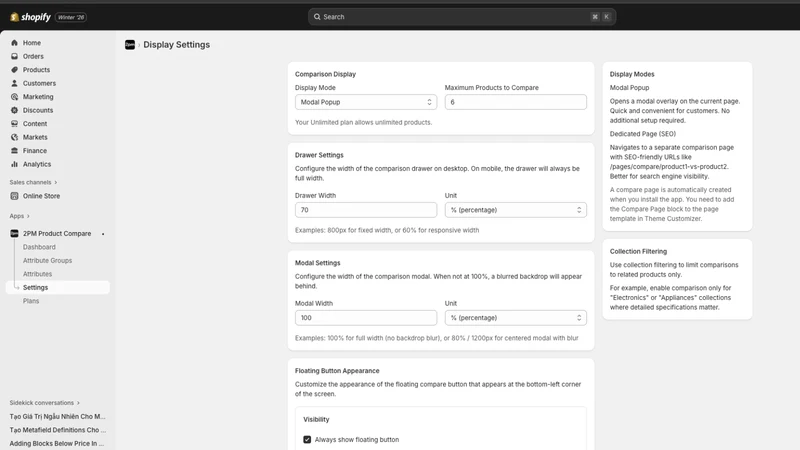Expand Sales channels section
Viewport: 800px width, 450px height.
click(33, 182)
